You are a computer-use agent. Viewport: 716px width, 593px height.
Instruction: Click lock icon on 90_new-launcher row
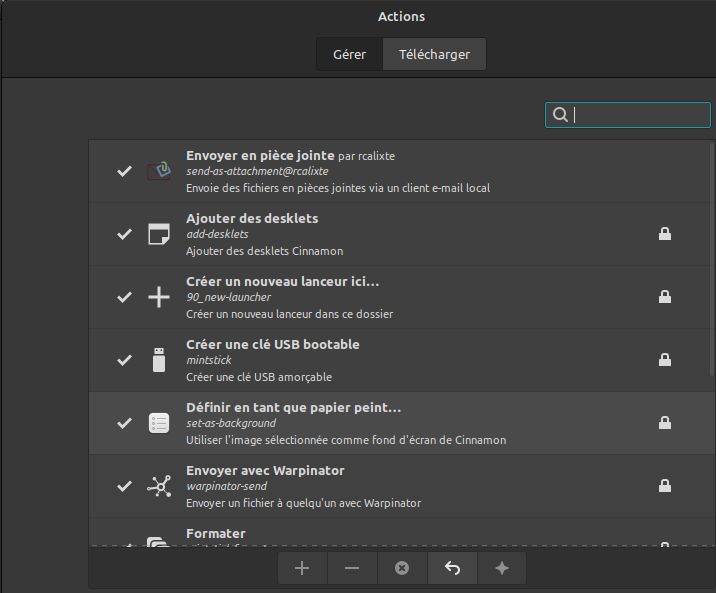point(665,297)
